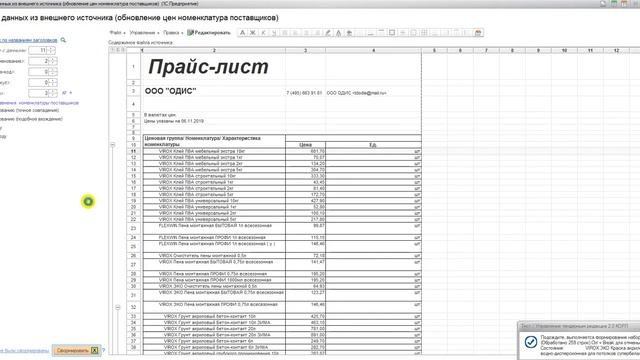Image resolution: width=640 pixels, height=360 pixels.
Task: Adjust stepper of the third numeric field
Action: (53, 71)
